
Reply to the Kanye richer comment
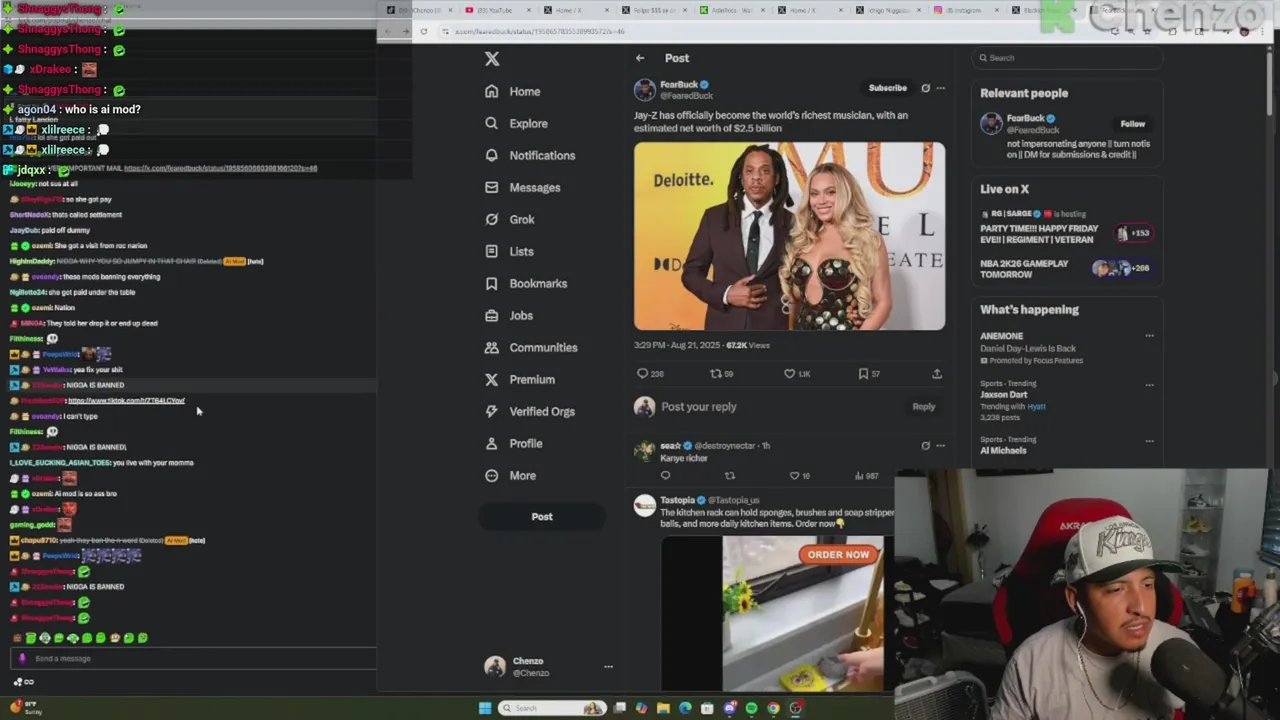coord(666,476)
